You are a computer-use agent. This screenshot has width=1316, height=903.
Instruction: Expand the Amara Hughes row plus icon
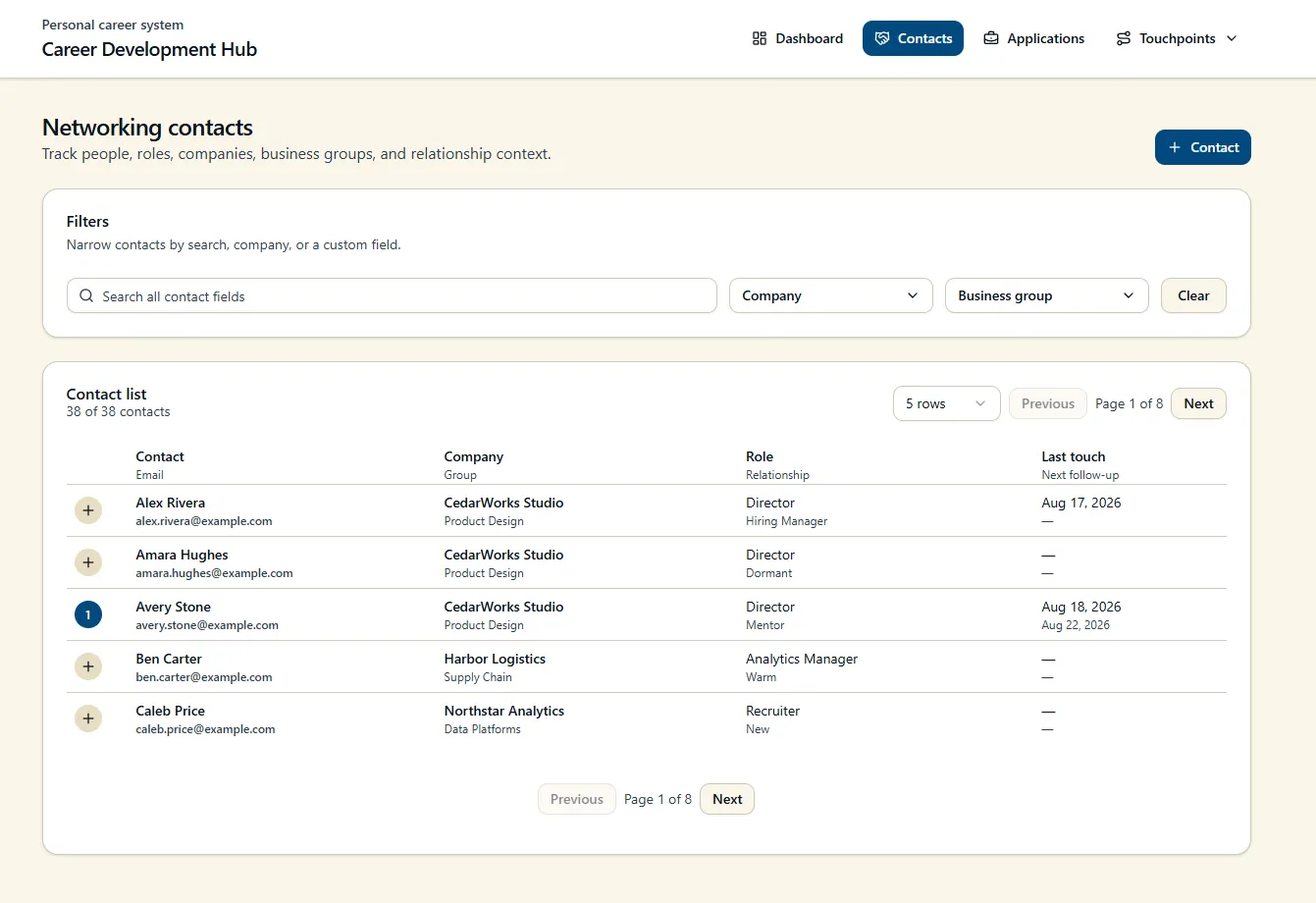click(88, 562)
